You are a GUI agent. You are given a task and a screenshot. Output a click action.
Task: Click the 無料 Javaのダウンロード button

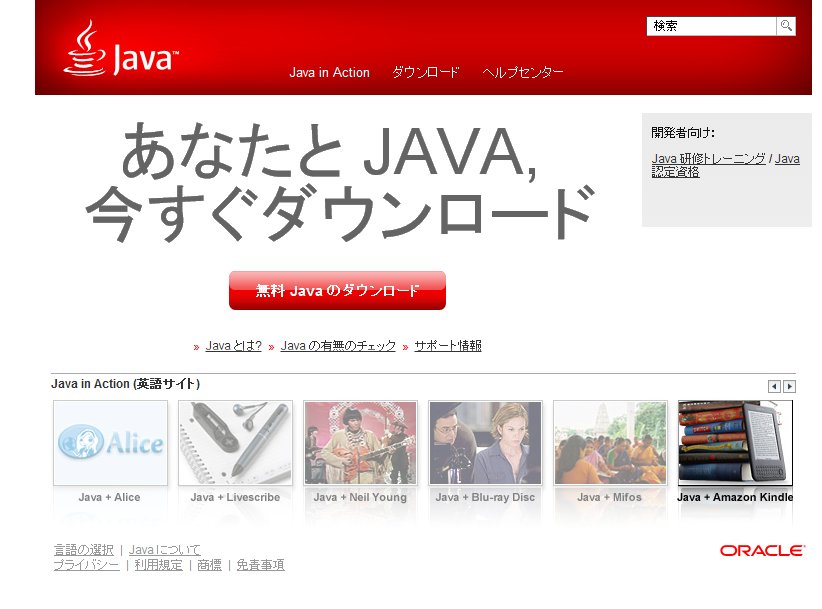336,290
